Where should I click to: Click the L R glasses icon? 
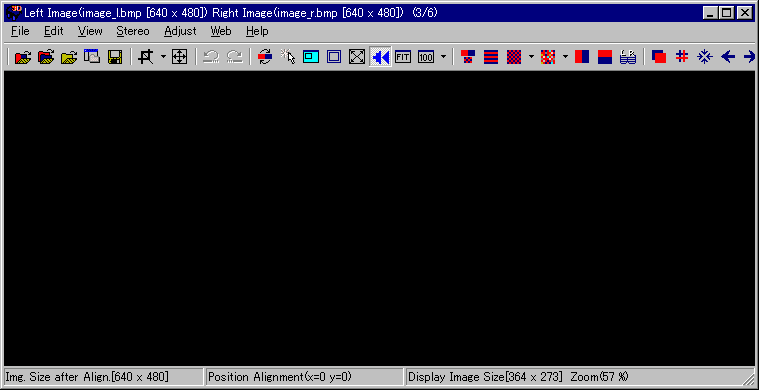628,57
